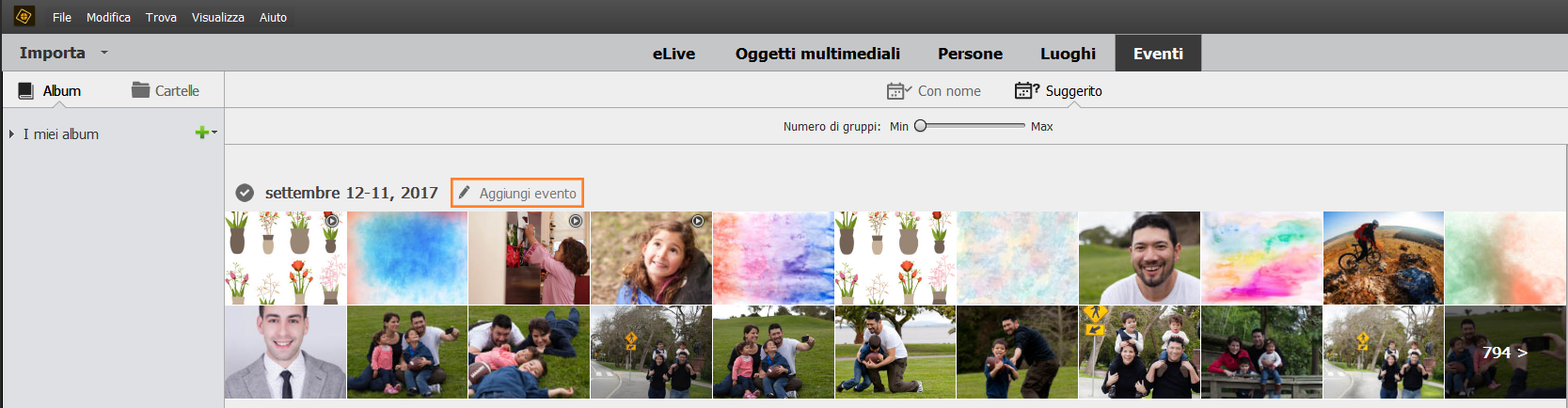Open the eLive tab
The width and height of the screenshot is (1568, 408).
tap(673, 54)
